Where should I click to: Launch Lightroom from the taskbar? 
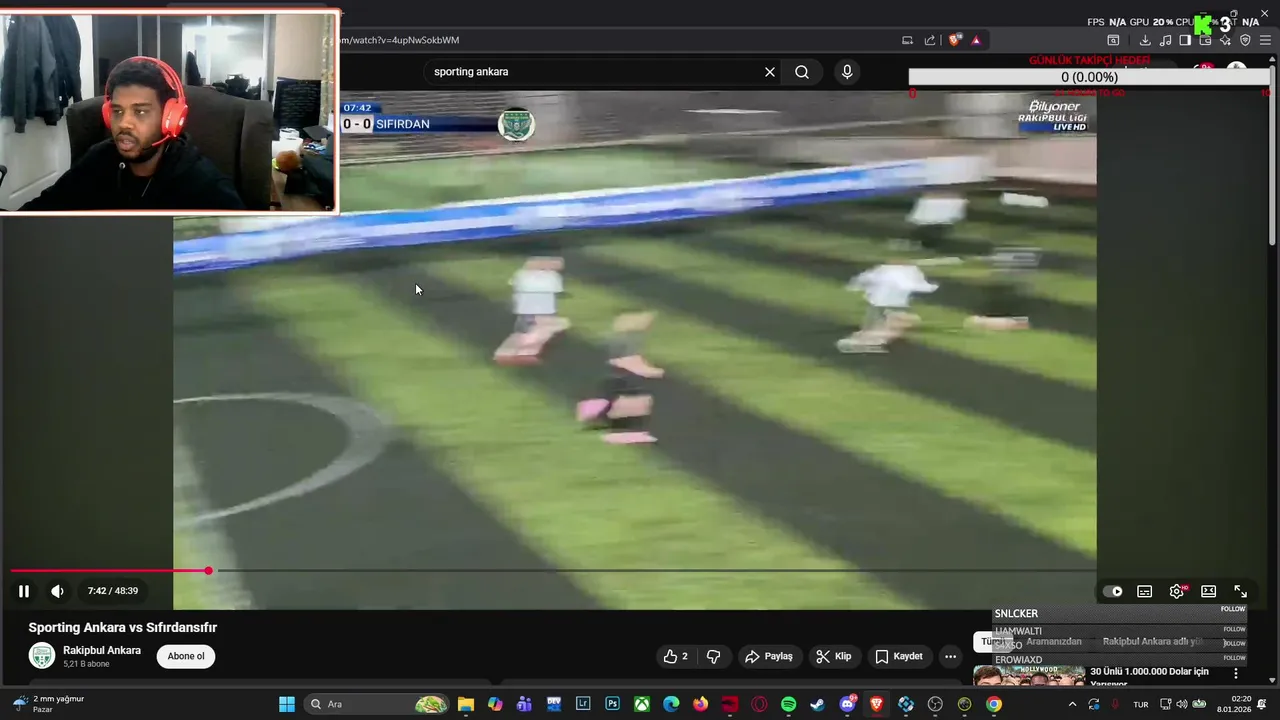(583, 704)
